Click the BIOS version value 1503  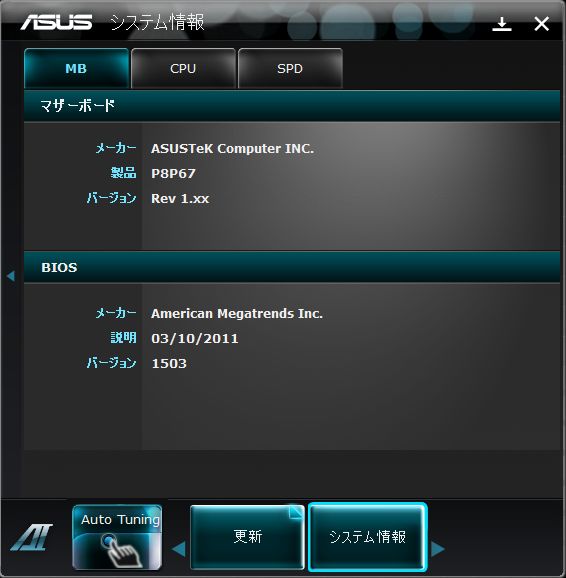click(169, 363)
